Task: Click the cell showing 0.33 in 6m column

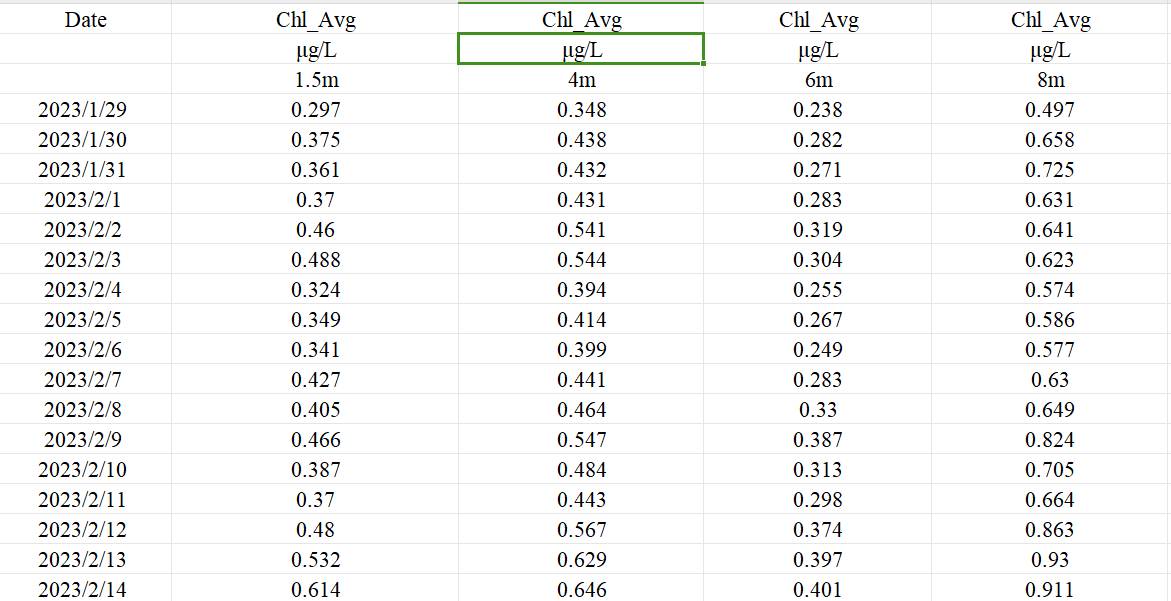Action: pyautogui.click(x=817, y=410)
